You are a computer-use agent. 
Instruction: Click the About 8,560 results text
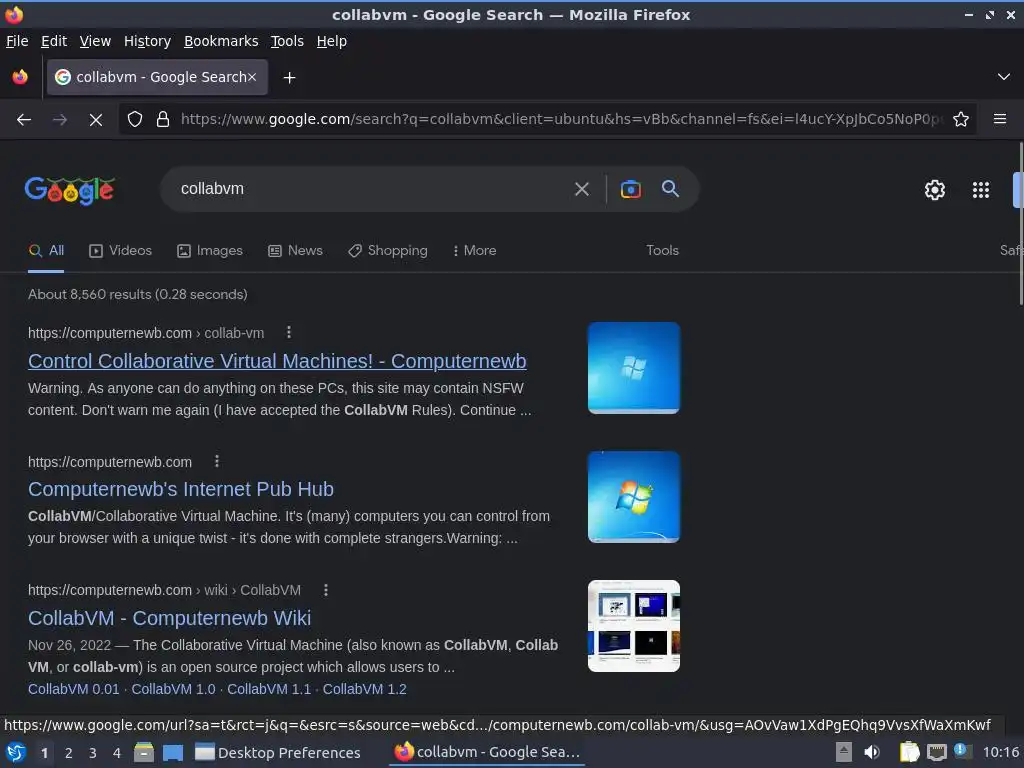(x=138, y=295)
